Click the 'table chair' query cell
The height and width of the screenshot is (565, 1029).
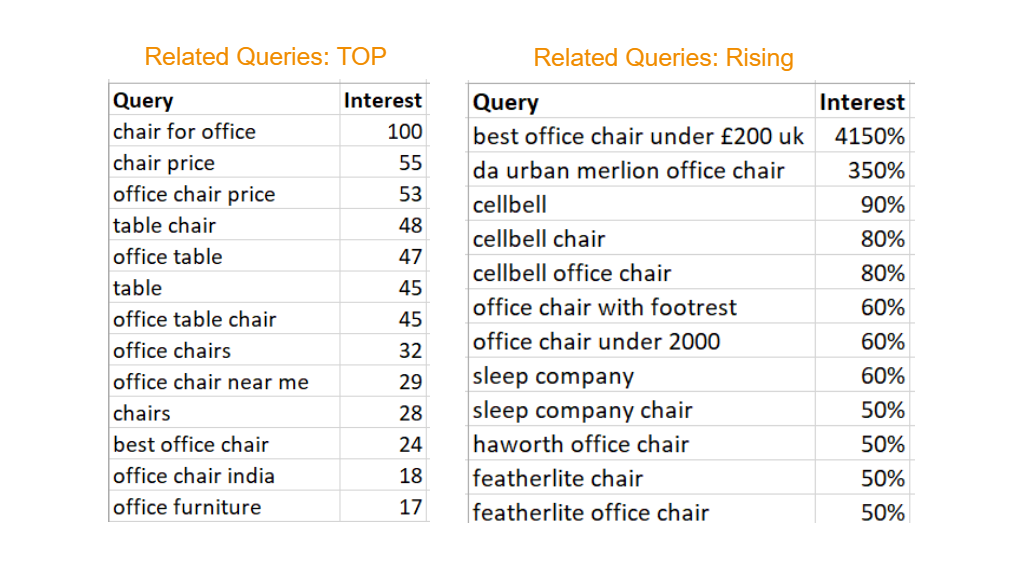point(165,226)
